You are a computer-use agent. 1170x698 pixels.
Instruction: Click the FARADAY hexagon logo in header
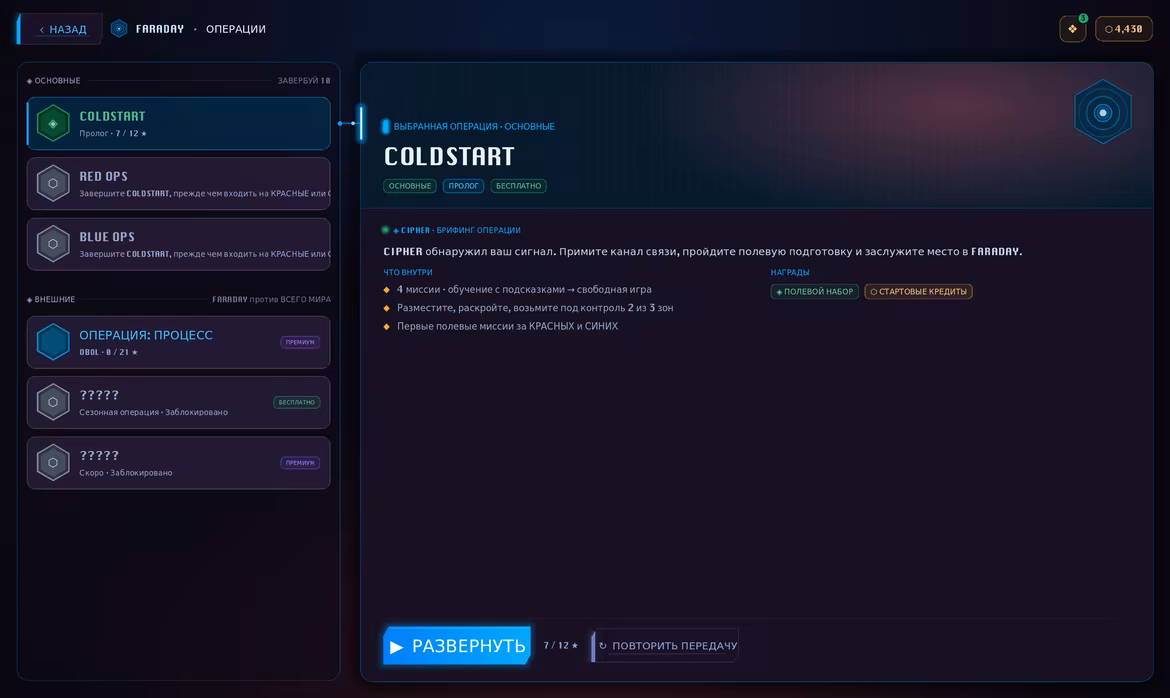pyautogui.click(x=119, y=29)
